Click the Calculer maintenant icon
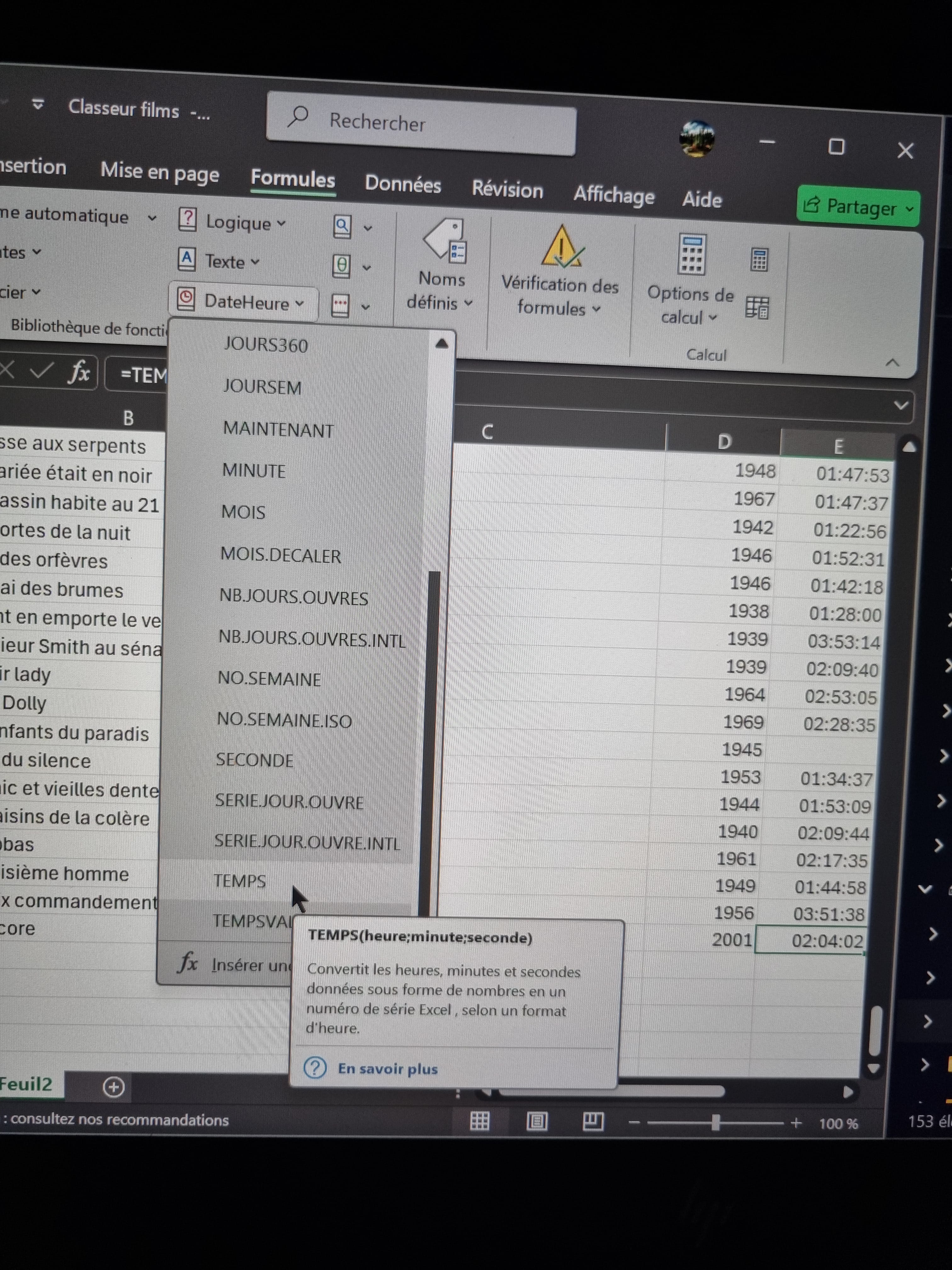 click(759, 260)
